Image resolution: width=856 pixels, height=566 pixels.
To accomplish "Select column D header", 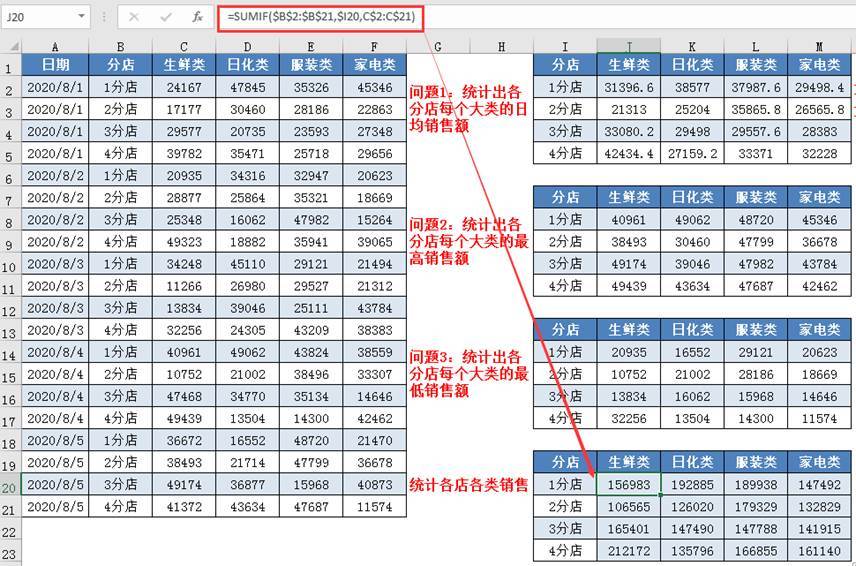I will [247, 47].
